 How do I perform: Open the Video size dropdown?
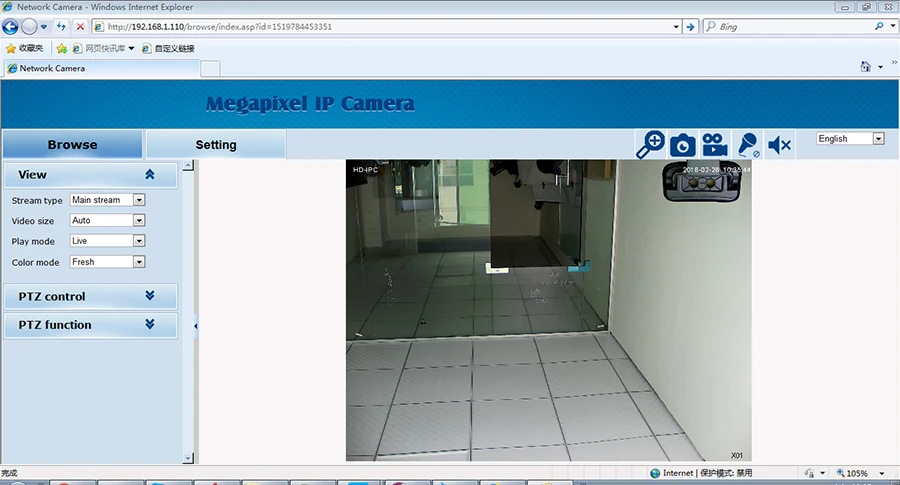(107, 220)
